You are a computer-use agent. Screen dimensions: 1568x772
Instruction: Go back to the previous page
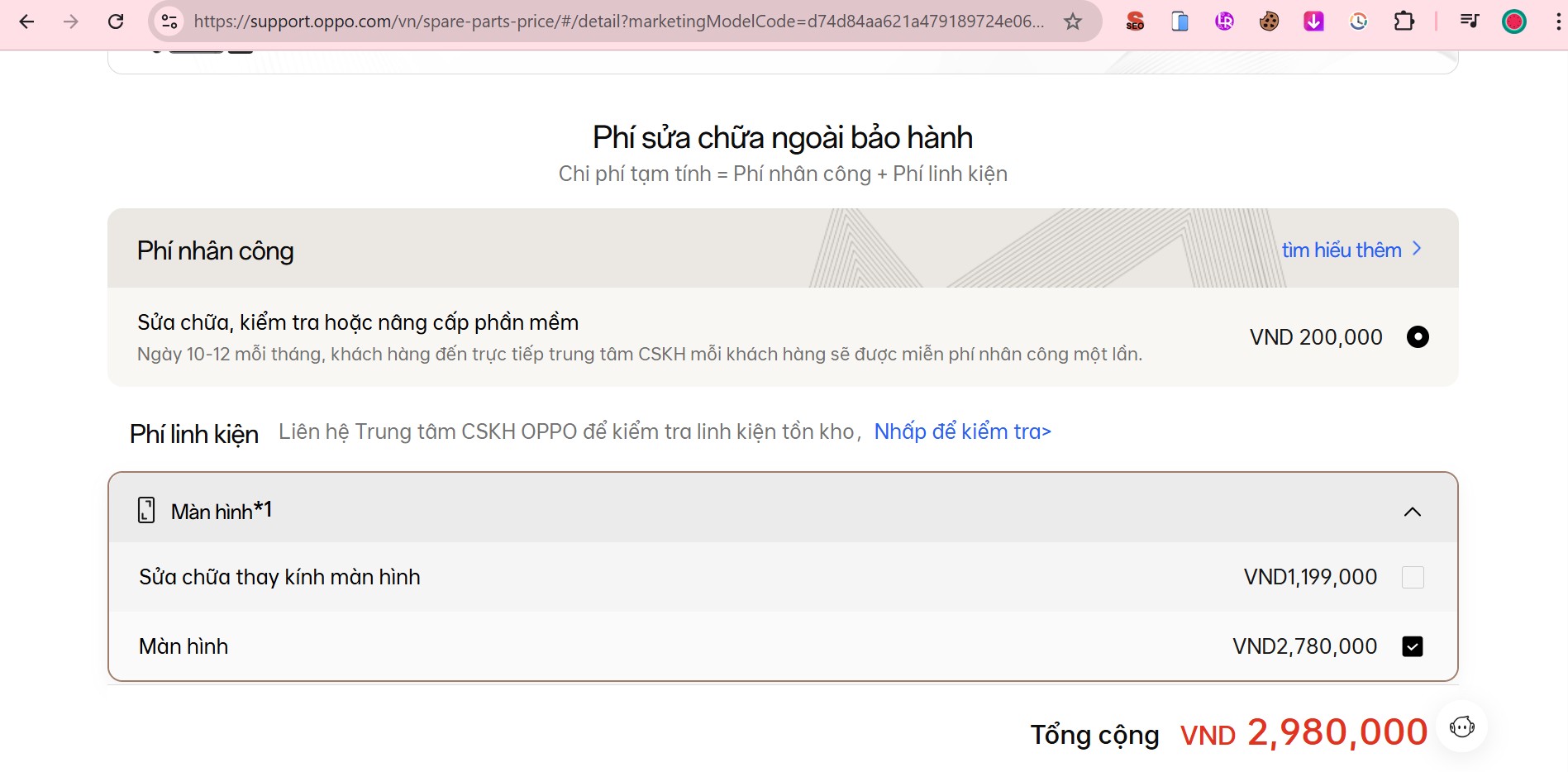coord(26,21)
